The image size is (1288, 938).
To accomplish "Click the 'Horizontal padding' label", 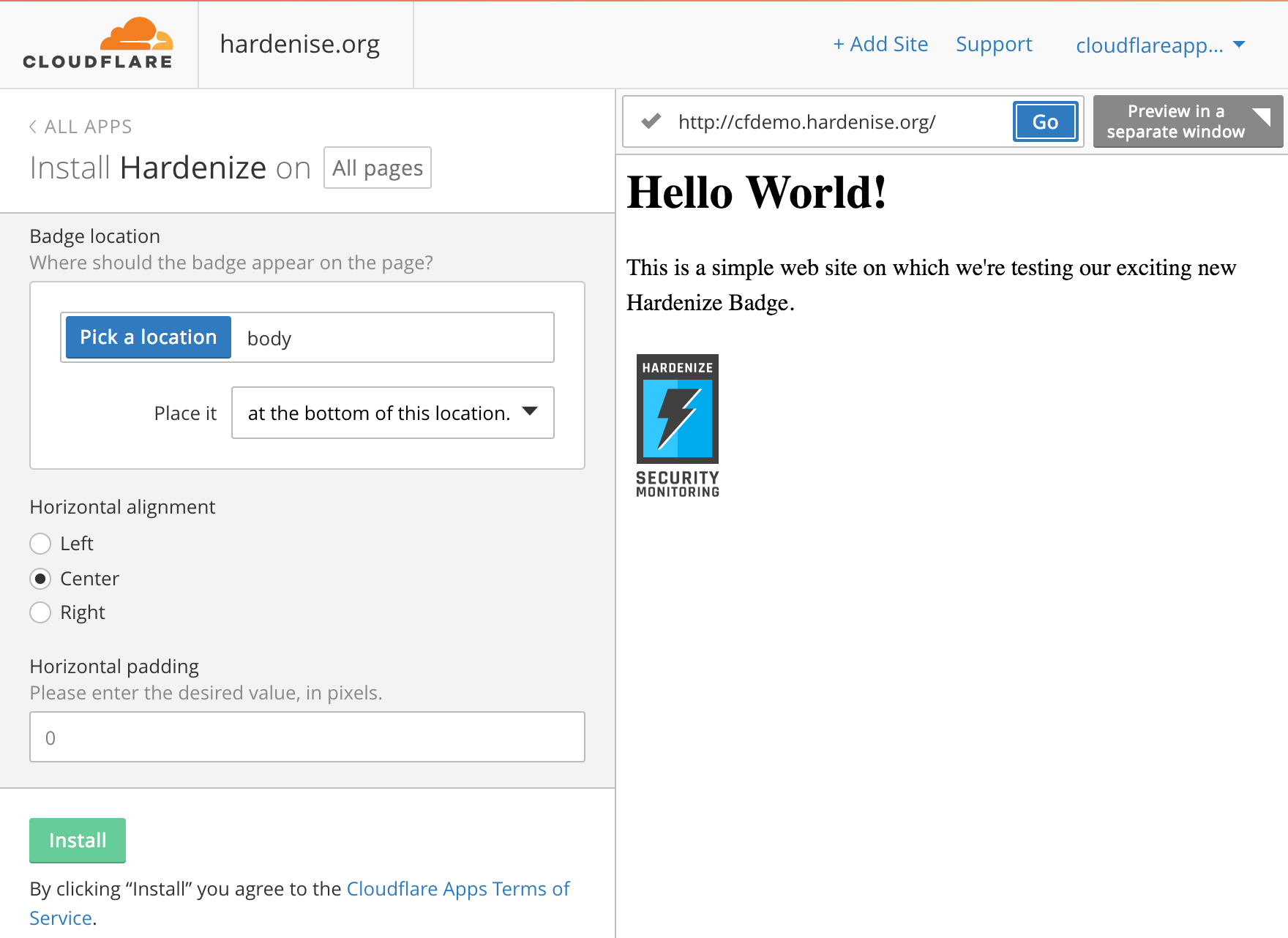I will tap(114, 667).
